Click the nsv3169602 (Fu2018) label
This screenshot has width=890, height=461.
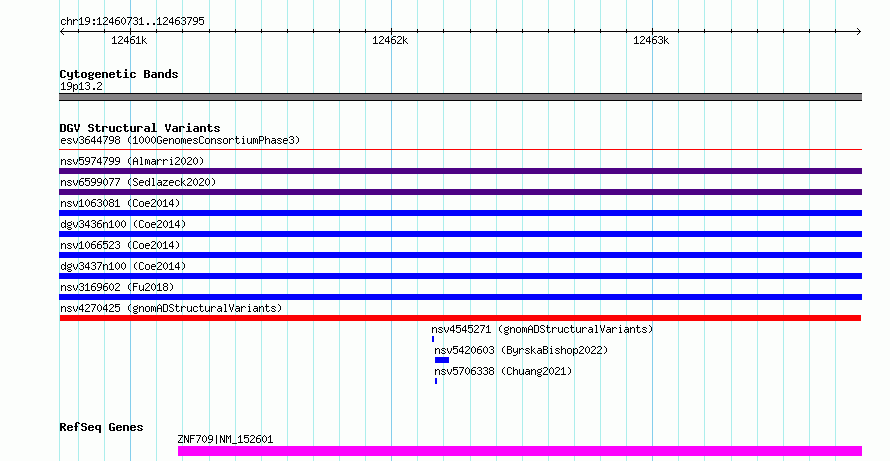point(117,287)
